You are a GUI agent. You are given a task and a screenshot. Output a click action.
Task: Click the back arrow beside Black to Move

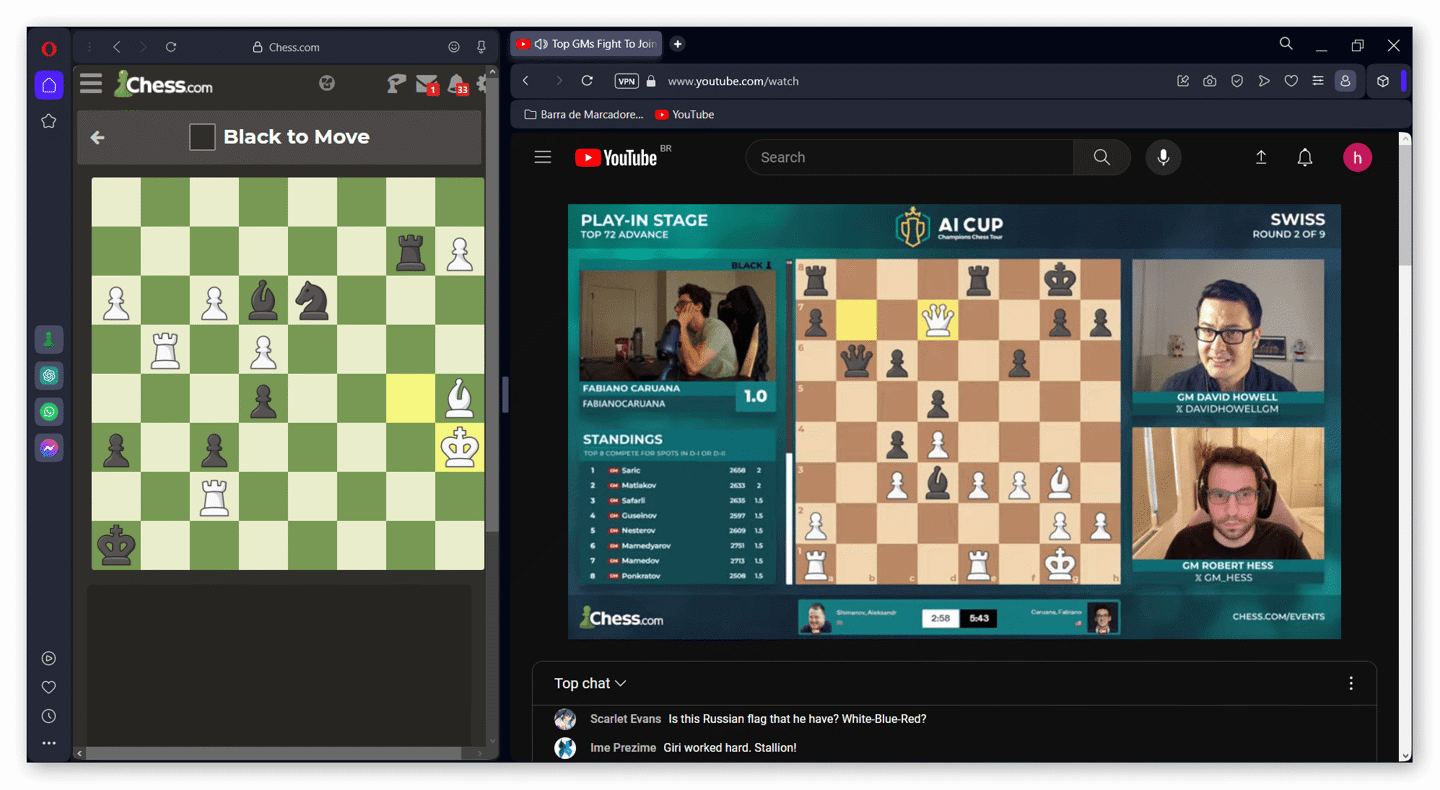click(97, 137)
